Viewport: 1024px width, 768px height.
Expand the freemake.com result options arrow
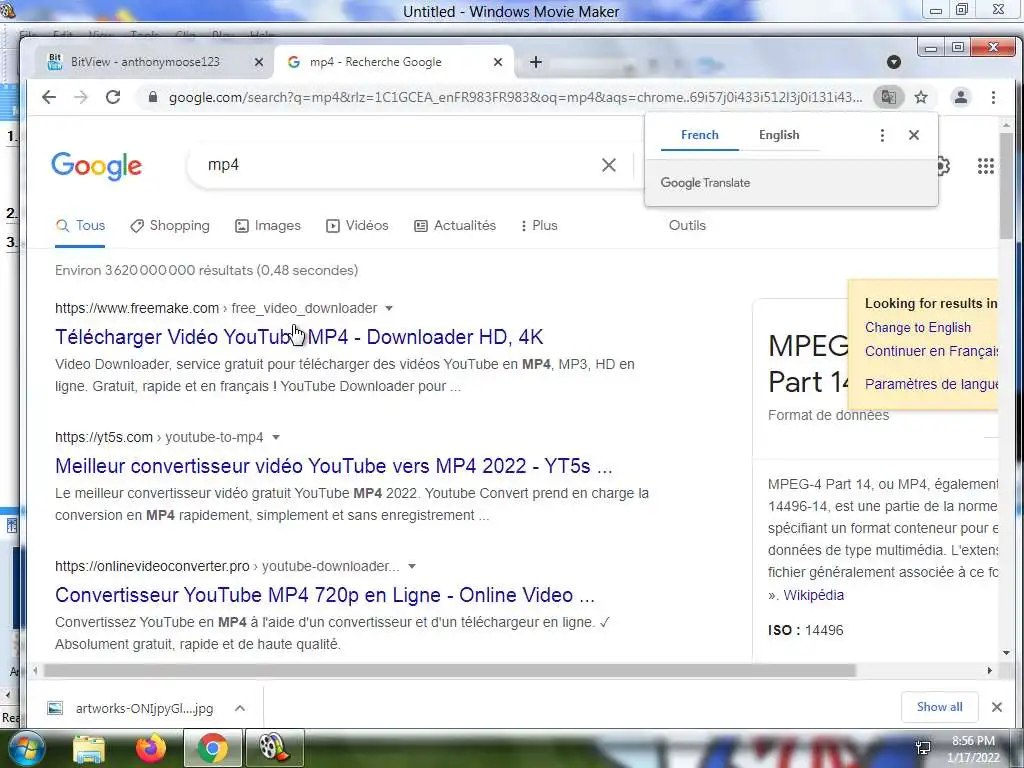click(389, 308)
